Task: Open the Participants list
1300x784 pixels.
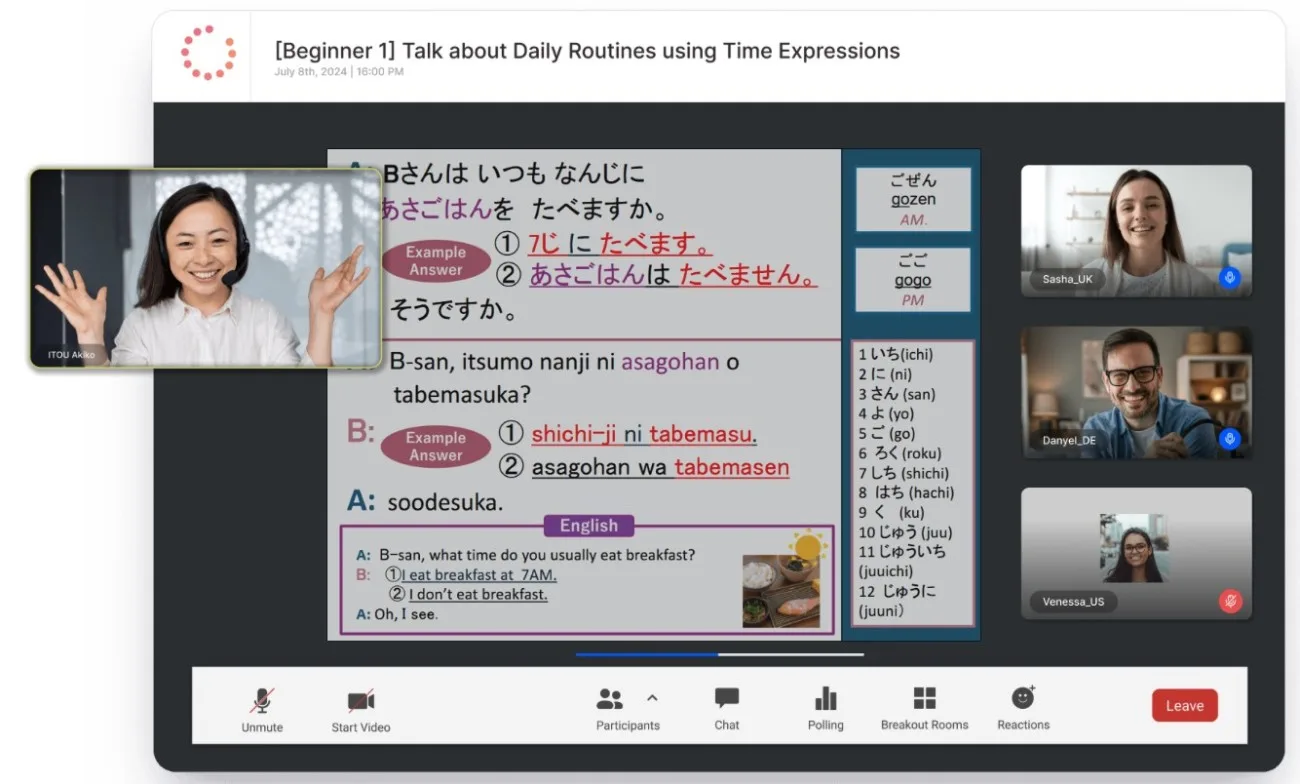Action: pos(610,700)
